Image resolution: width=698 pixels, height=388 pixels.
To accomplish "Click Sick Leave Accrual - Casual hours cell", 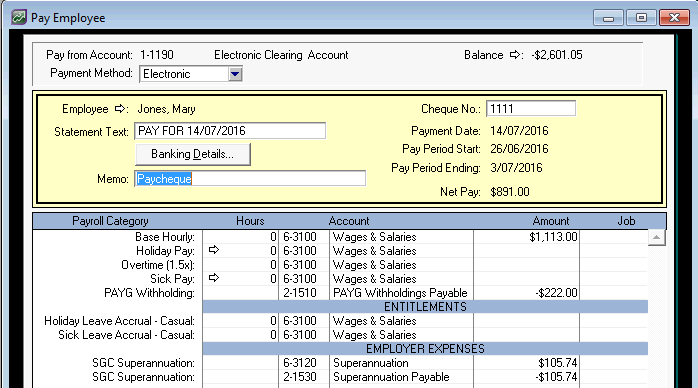I will 240,335.
